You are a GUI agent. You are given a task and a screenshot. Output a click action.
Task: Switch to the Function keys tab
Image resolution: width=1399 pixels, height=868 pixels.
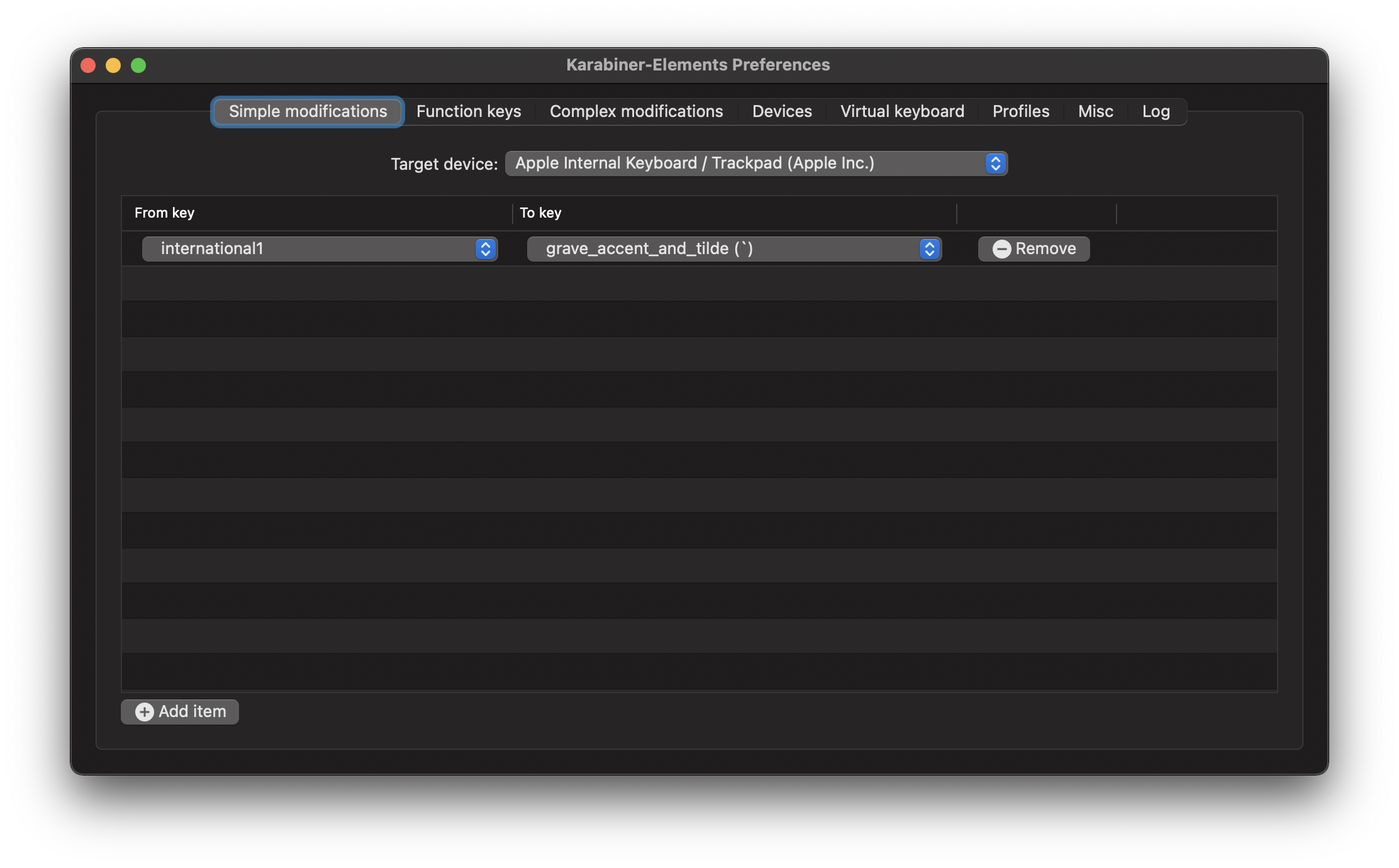469,112
